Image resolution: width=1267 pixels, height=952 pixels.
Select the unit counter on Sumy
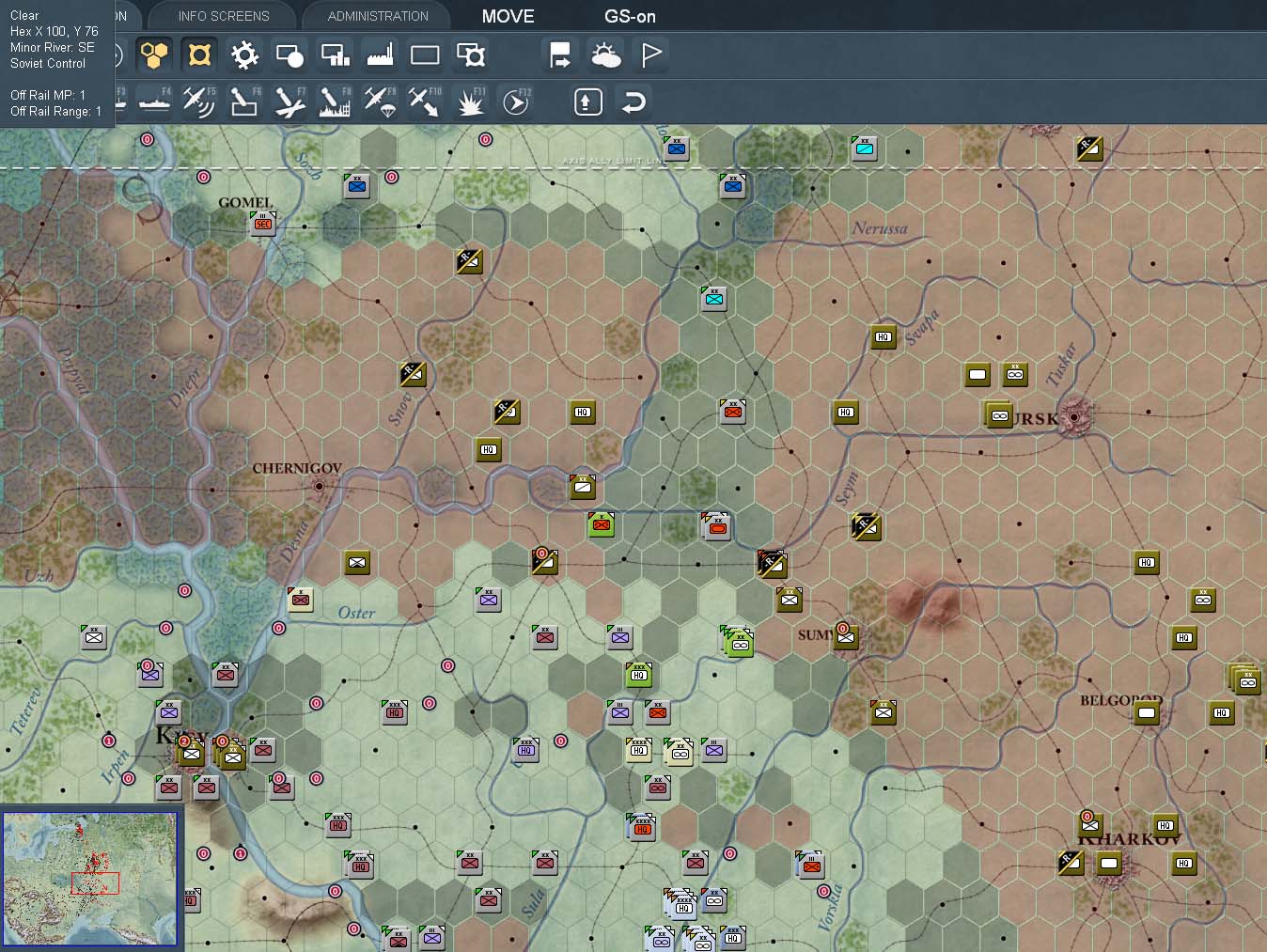point(846,636)
